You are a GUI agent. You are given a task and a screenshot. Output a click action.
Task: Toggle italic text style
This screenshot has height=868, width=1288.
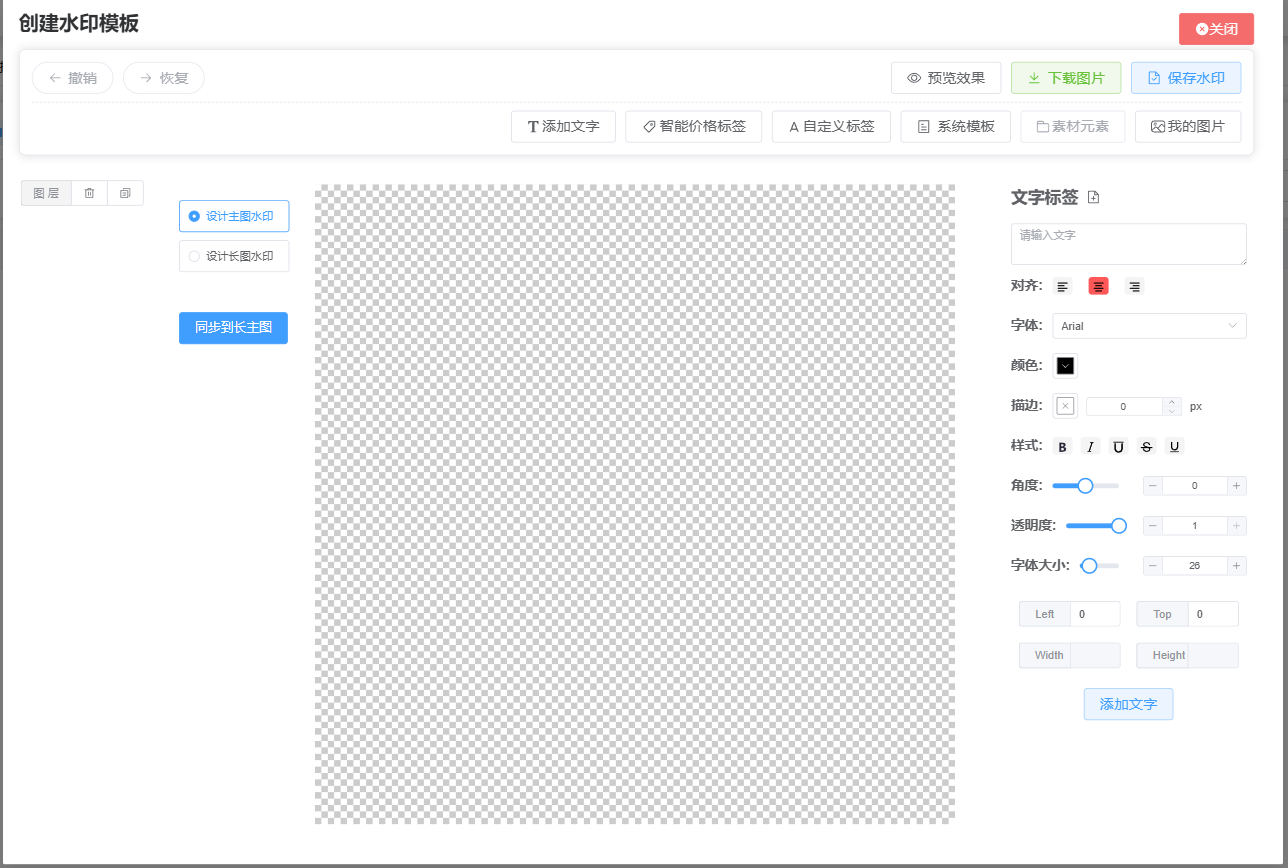click(1090, 447)
